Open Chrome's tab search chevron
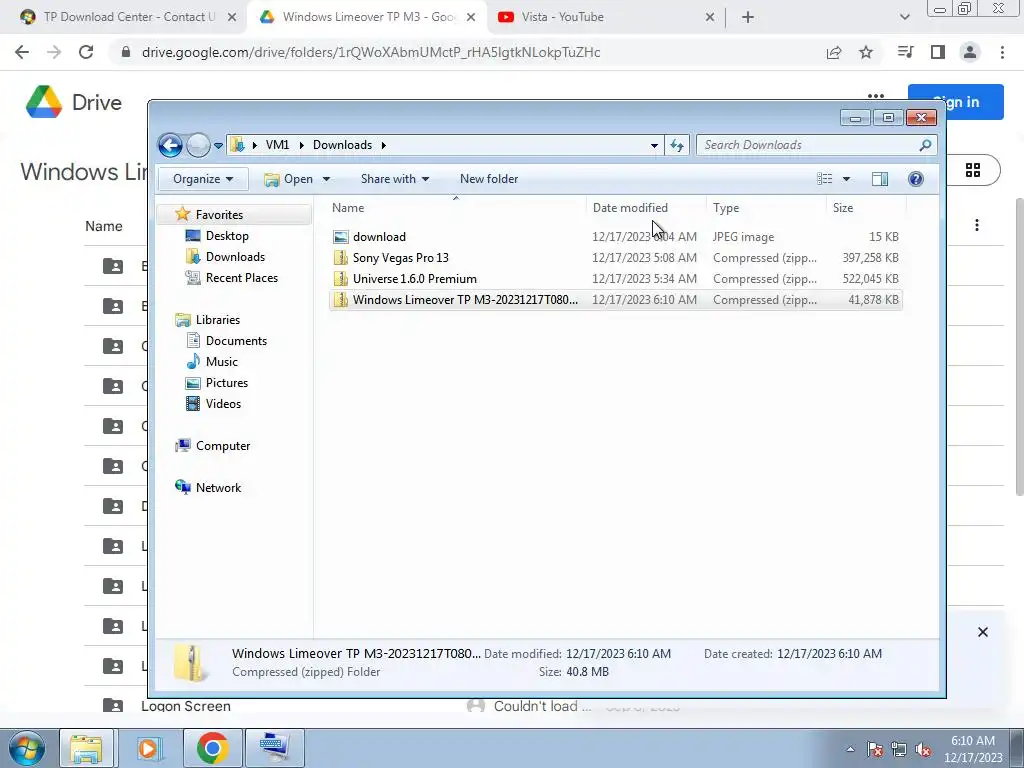The width and height of the screenshot is (1024, 768). tap(904, 17)
